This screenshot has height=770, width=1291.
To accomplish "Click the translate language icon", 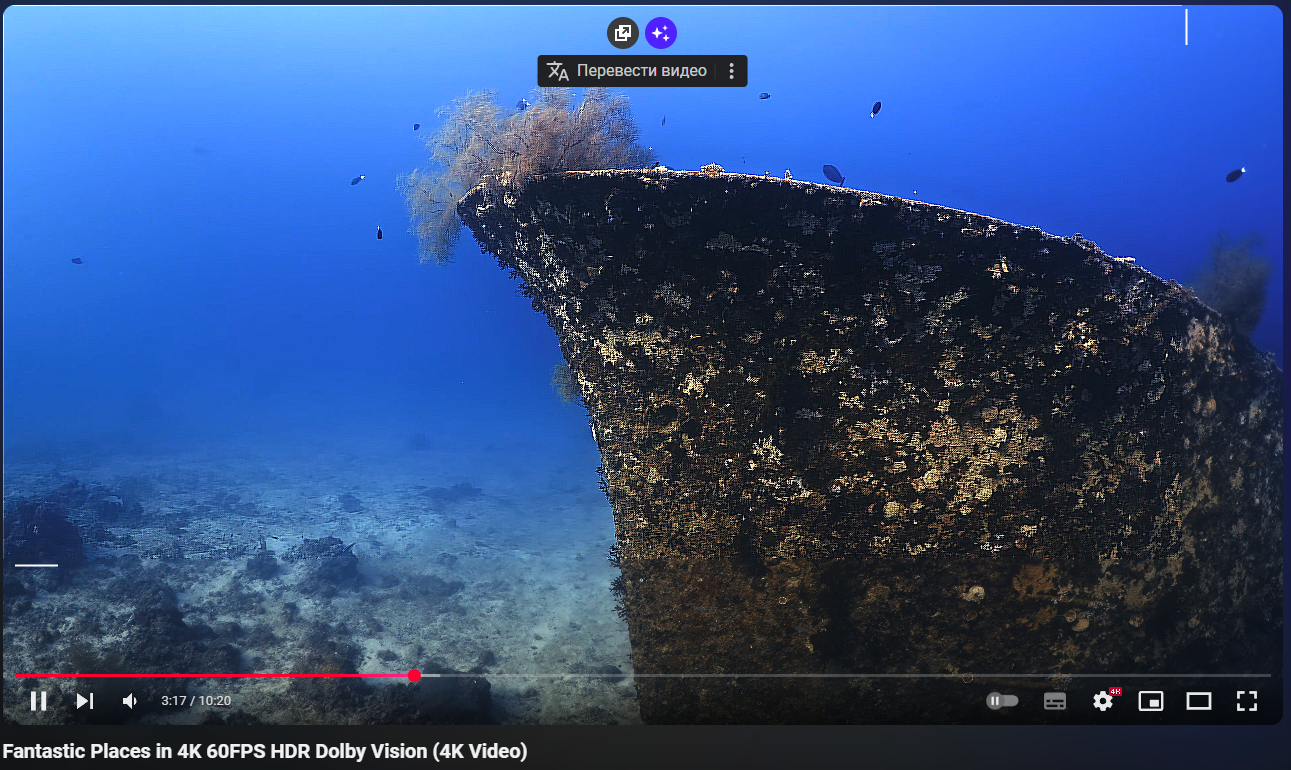I will tap(558, 71).
